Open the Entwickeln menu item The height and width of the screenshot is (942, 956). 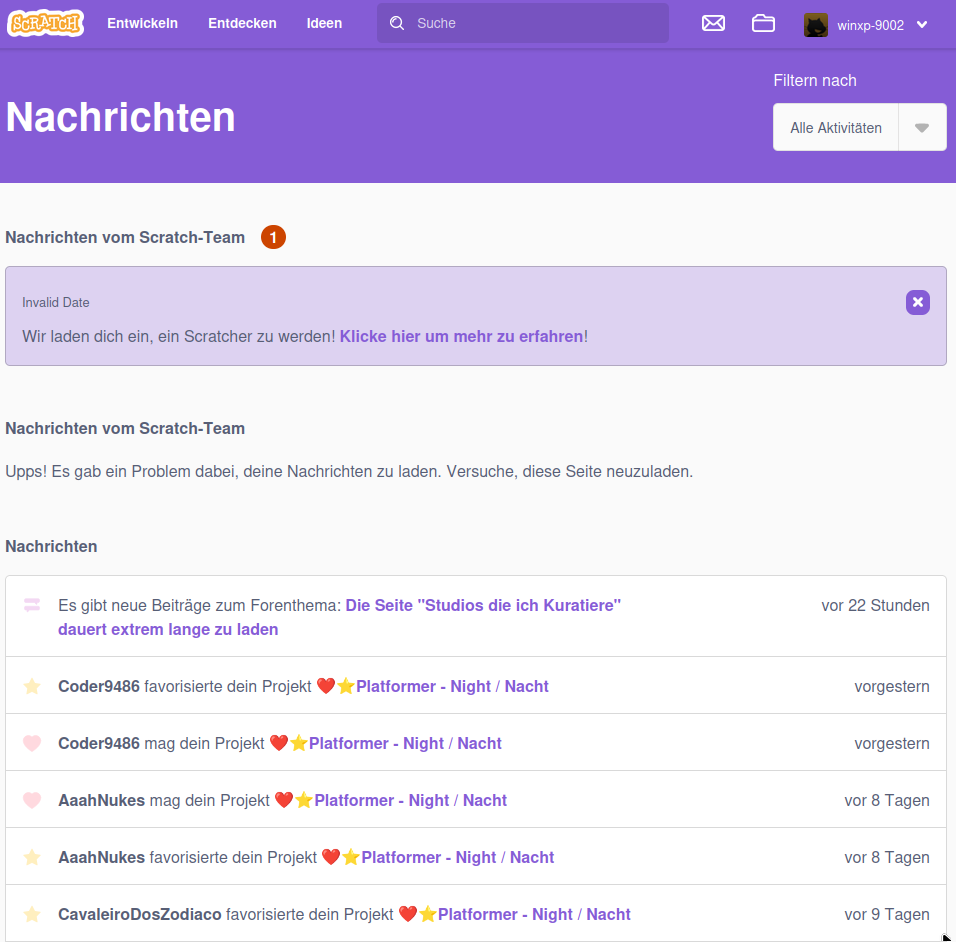(x=142, y=23)
